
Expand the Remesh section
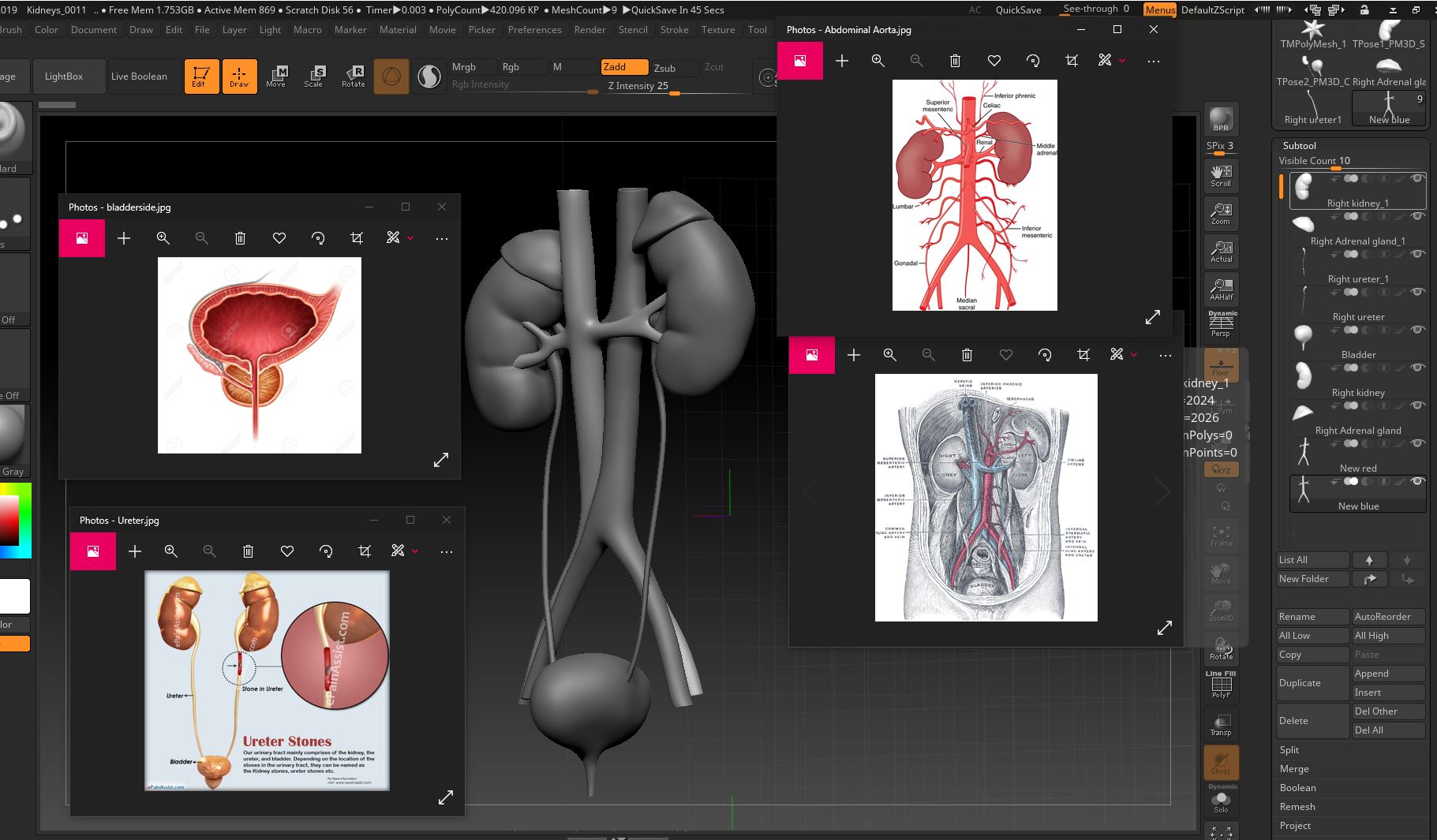point(1297,807)
